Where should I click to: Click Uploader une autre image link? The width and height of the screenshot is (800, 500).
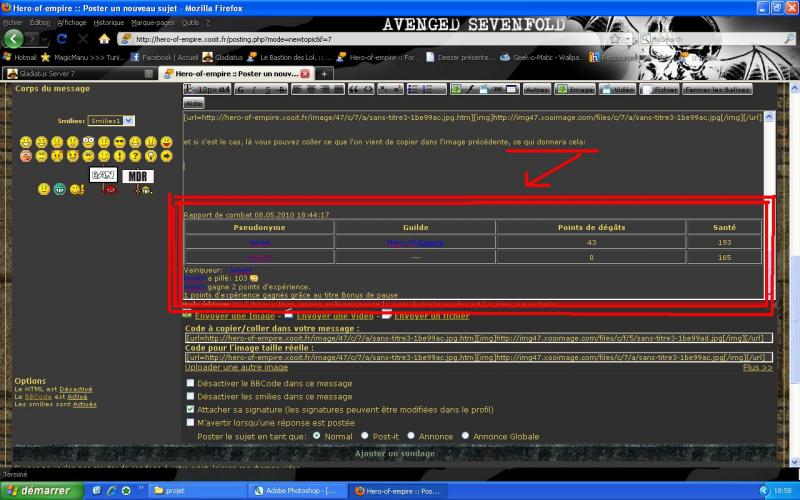click(236, 367)
